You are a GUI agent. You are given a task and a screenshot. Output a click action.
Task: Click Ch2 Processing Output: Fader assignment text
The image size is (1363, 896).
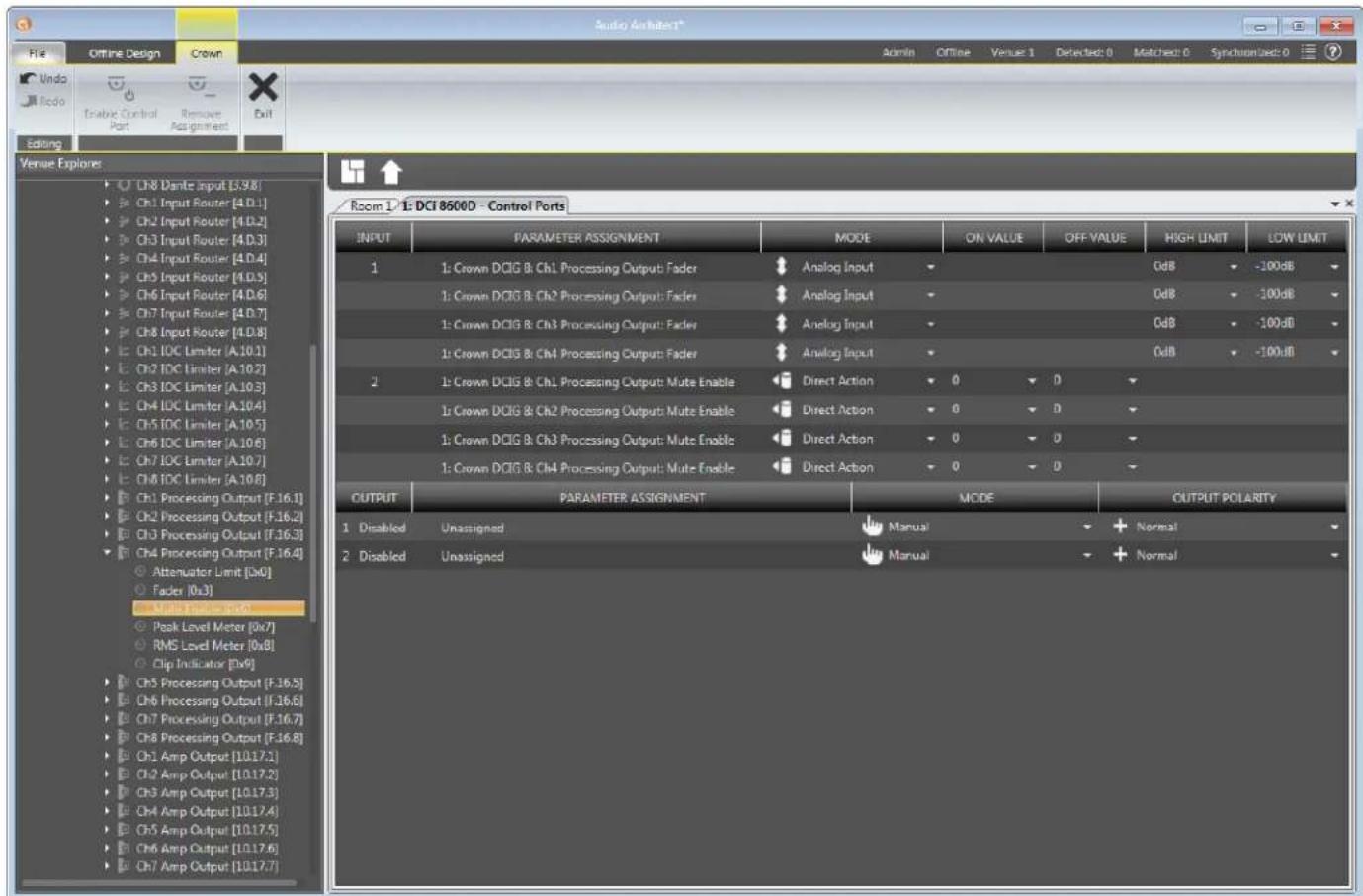(x=568, y=295)
